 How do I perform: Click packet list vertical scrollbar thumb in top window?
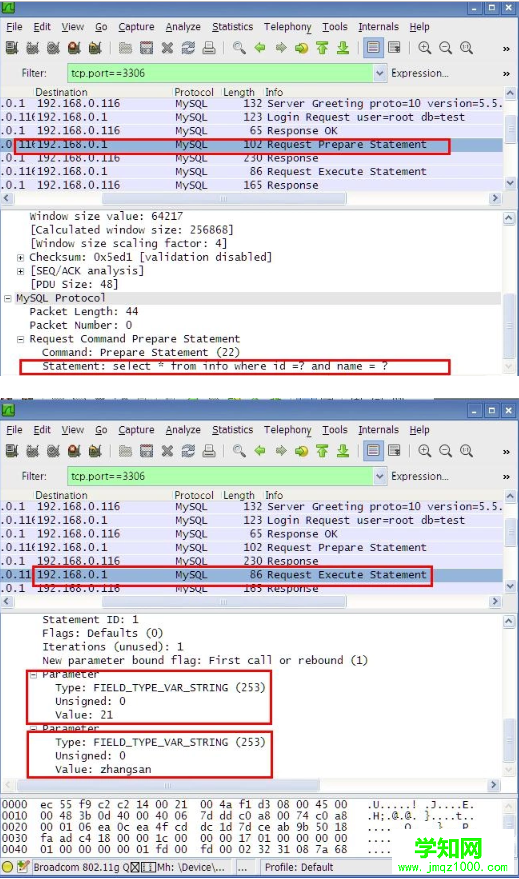(x=510, y=128)
